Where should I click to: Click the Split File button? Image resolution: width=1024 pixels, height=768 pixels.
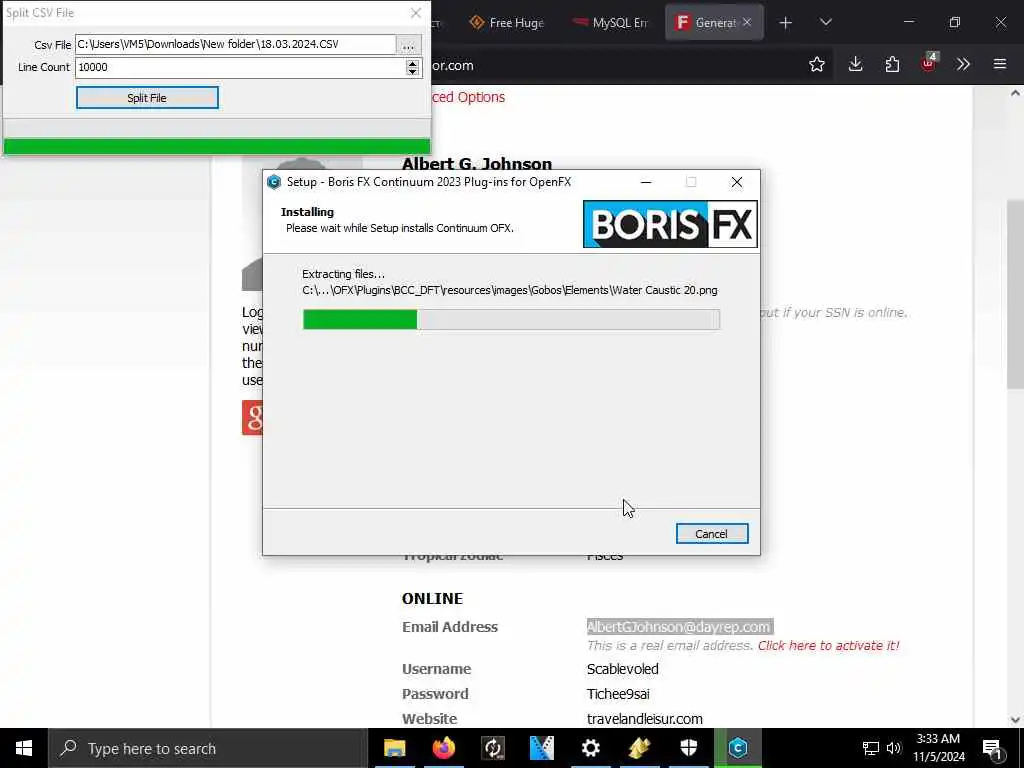pos(147,98)
